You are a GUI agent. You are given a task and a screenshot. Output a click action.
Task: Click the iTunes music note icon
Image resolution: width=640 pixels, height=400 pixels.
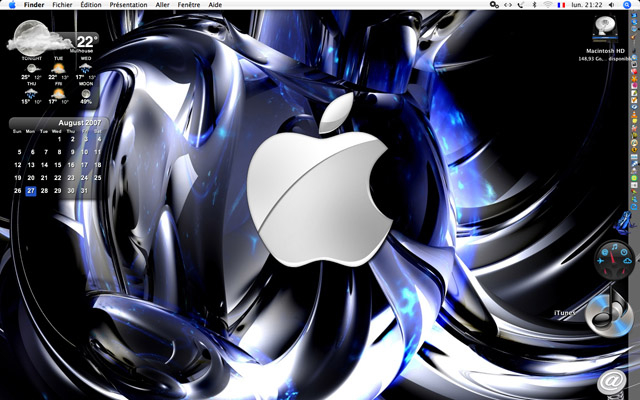click(x=609, y=311)
